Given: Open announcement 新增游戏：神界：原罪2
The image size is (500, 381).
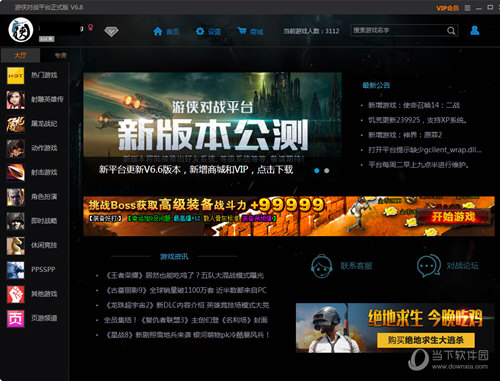Looking at the screenshot, I should 405,135.
